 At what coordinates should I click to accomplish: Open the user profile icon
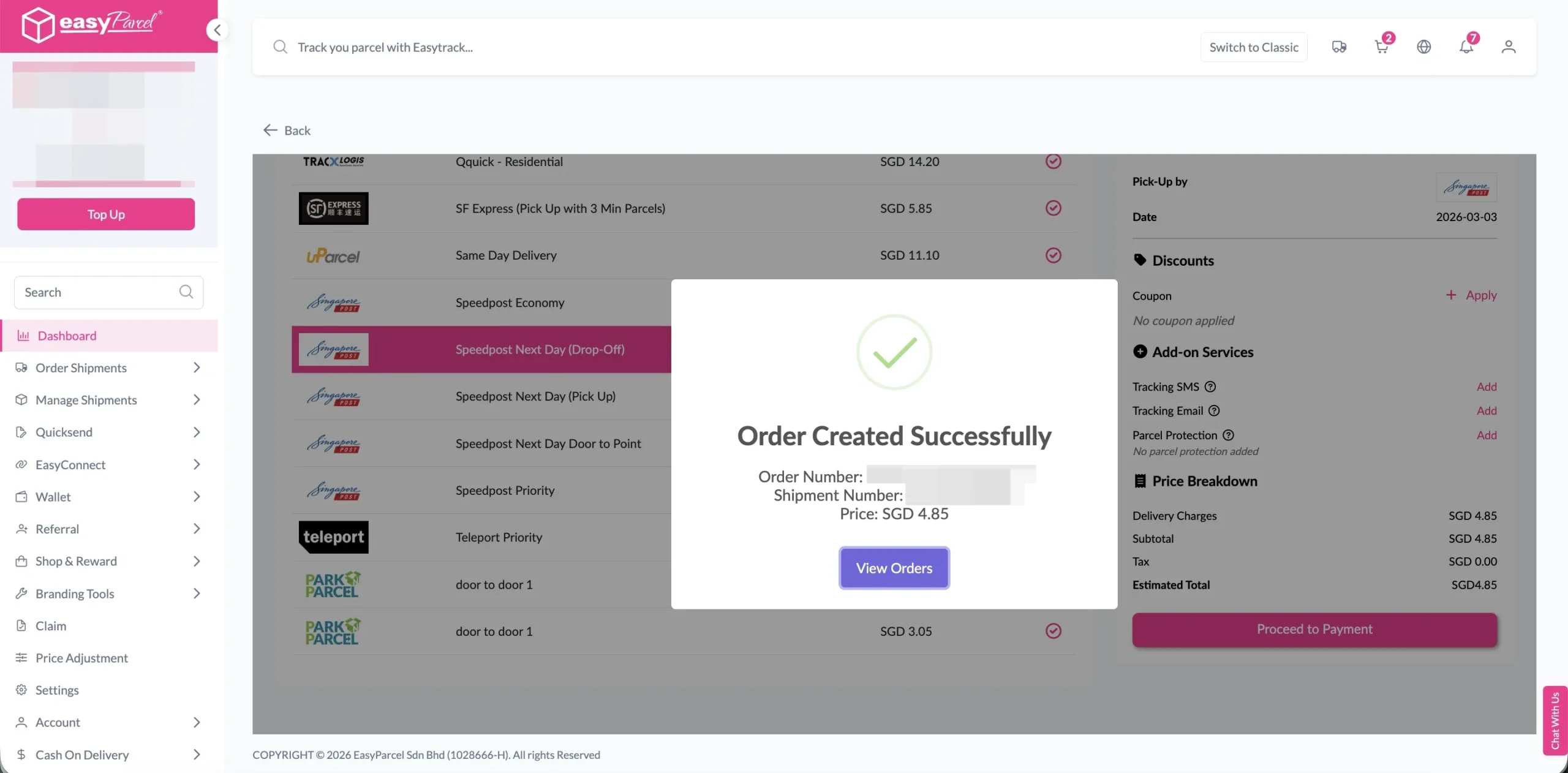[1508, 47]
